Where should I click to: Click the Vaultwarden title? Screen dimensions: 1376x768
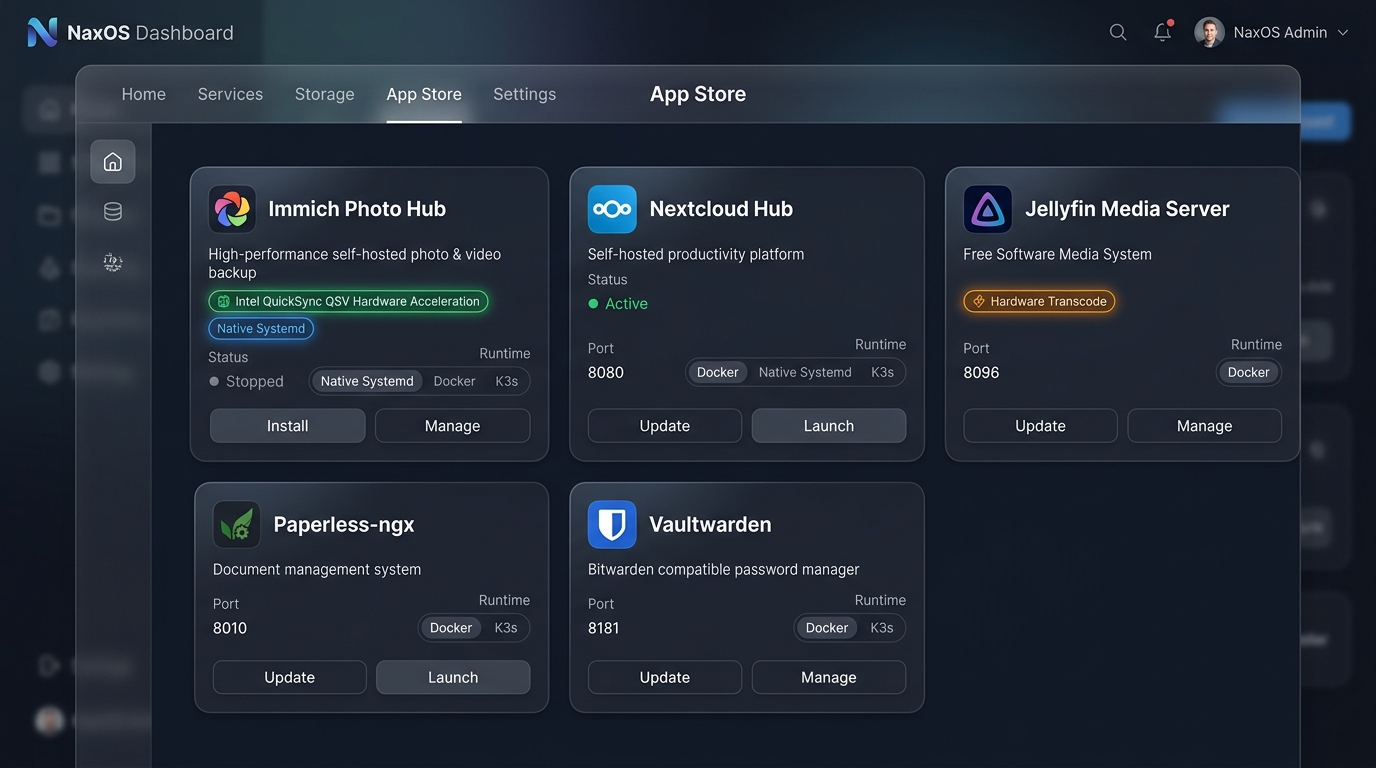[x=710, y=524]
